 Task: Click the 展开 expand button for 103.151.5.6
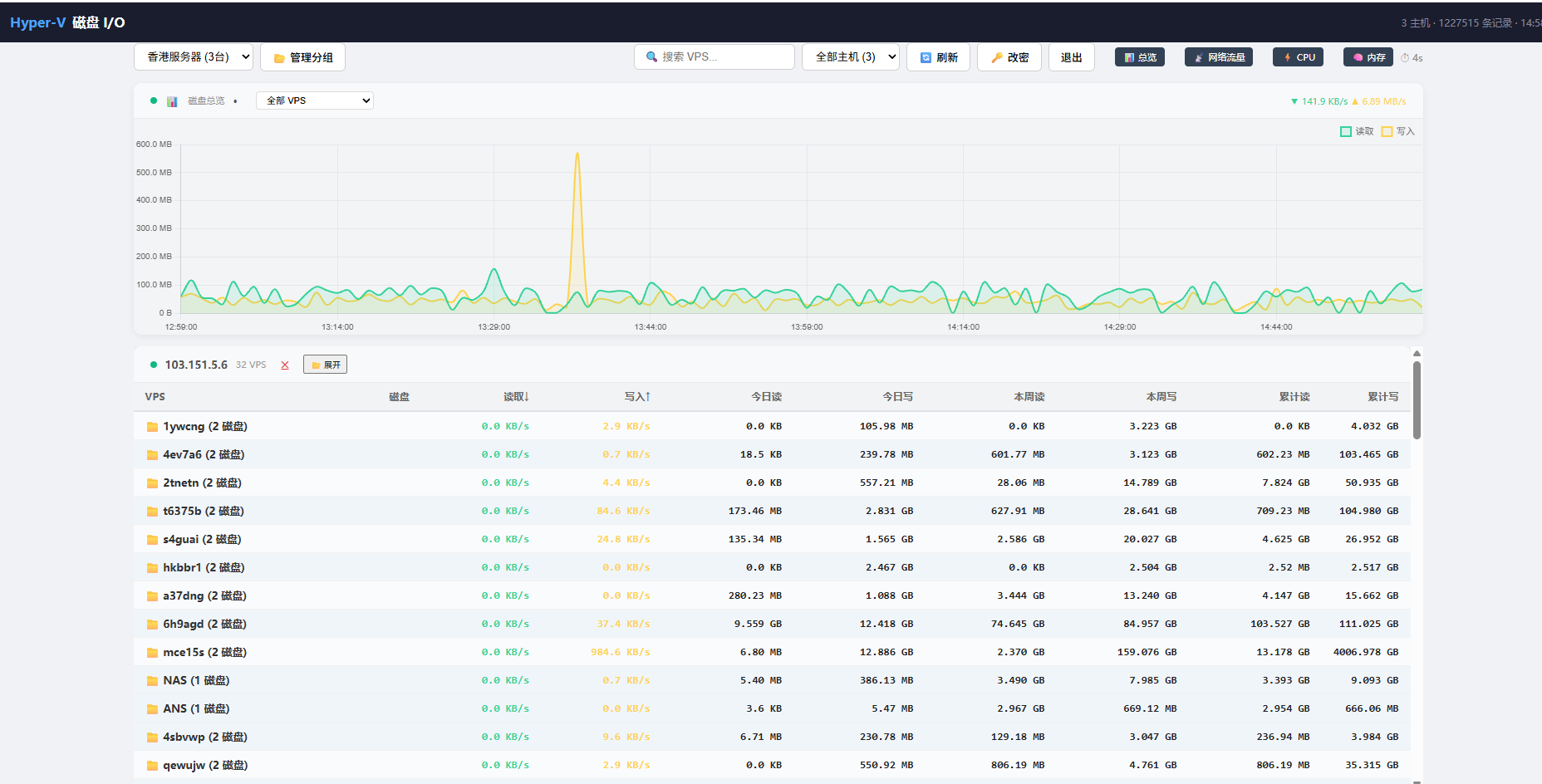click(325, 365)
